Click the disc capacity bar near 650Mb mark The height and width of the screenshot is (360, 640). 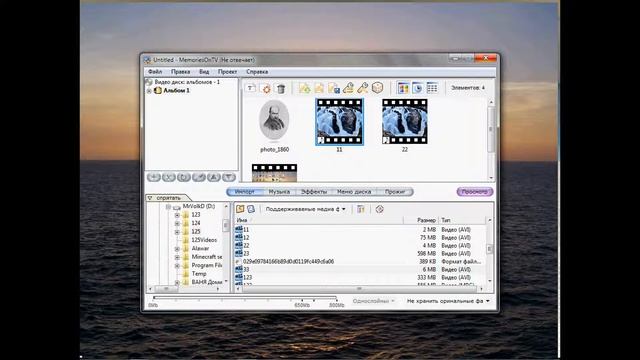[x=302, y=299]
